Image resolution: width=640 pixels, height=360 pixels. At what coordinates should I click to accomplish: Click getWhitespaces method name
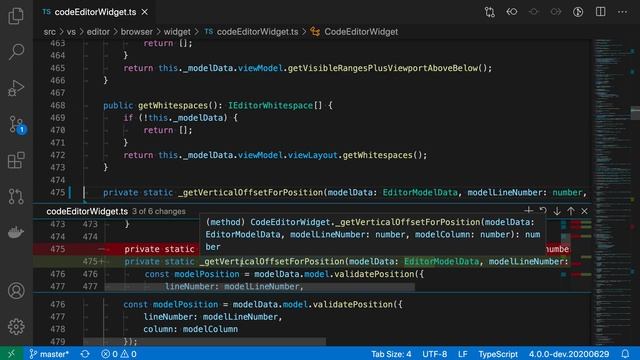(x=173, y=105)
